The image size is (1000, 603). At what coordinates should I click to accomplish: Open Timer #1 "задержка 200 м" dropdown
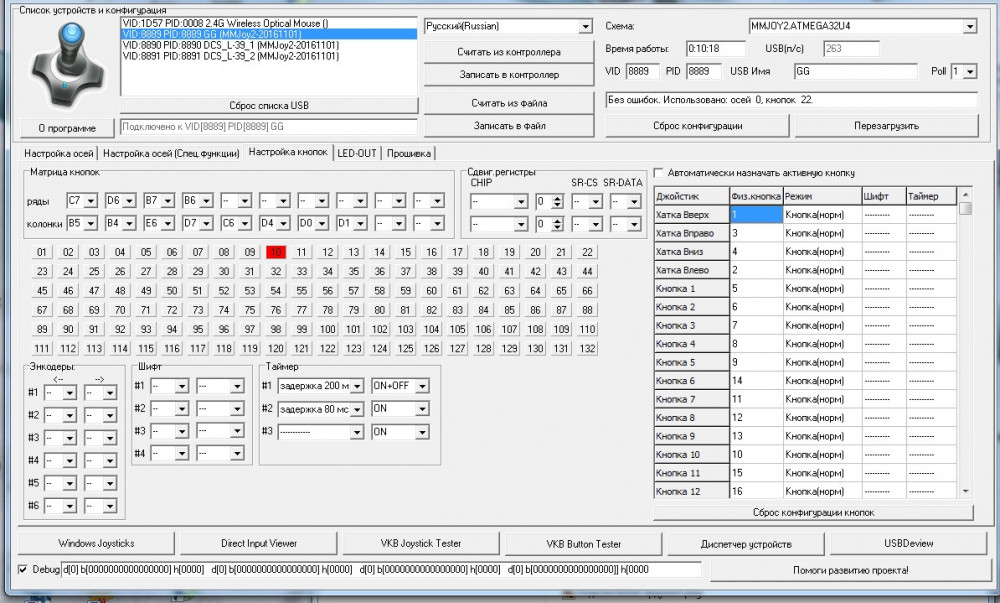coord(357,386)
